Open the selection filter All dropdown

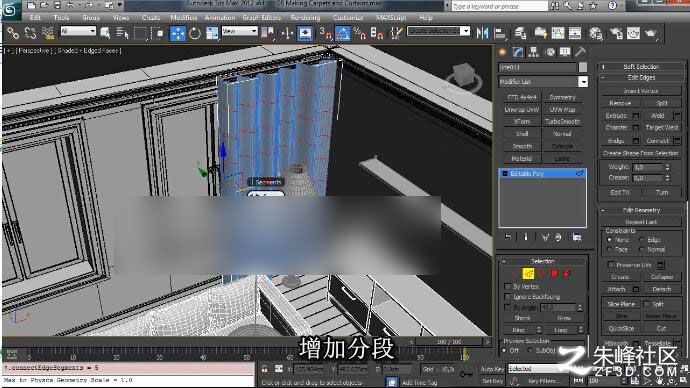pos(78,31)
